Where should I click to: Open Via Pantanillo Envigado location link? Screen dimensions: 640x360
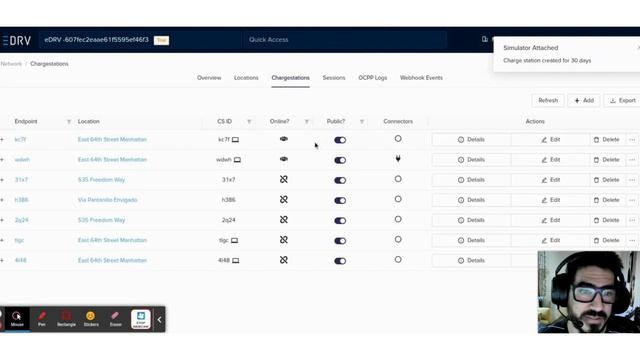click(x=107, y=200)
